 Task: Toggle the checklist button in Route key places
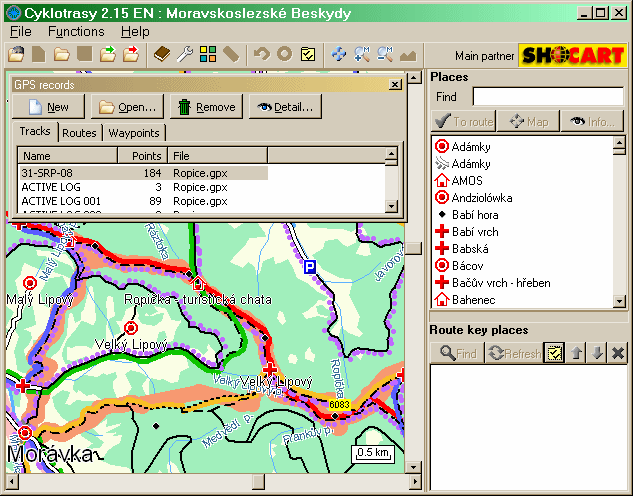click(x=555, y=353)
